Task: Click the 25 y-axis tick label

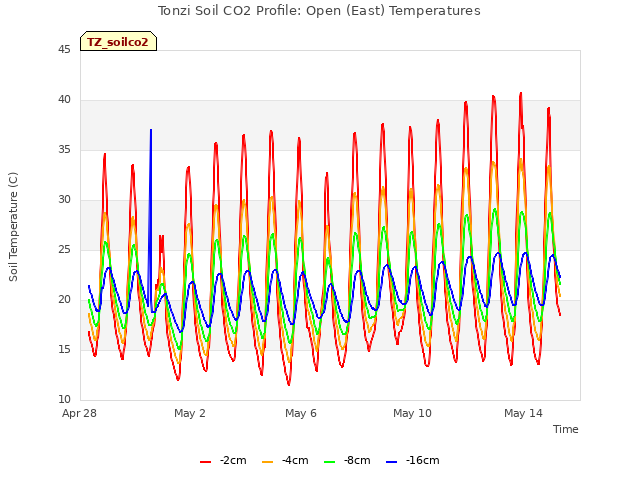Action: [x=64, y=250]
